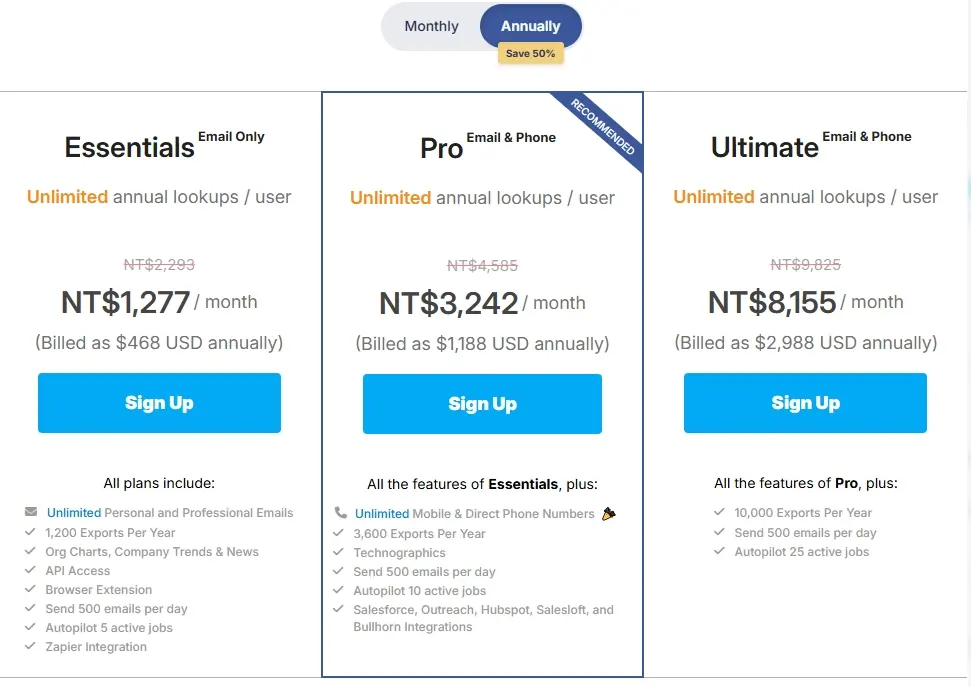This screenshot has height=687, width=971.
Task: Click the checkmark beside Technographics
Action: [339, 553]
